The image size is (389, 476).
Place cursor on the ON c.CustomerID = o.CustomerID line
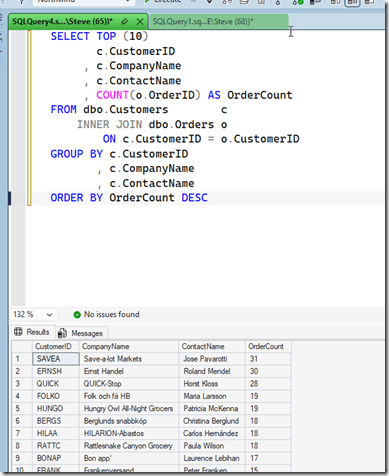click(x=201, y=139)
